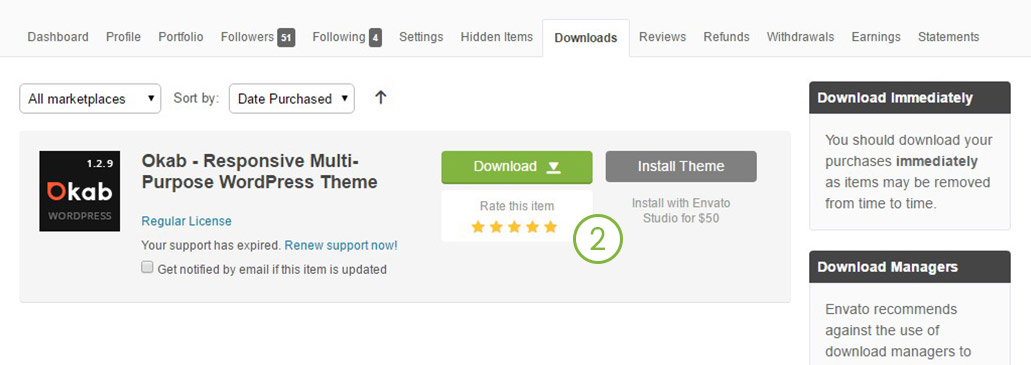Rate the item four stars

[532, 228]
